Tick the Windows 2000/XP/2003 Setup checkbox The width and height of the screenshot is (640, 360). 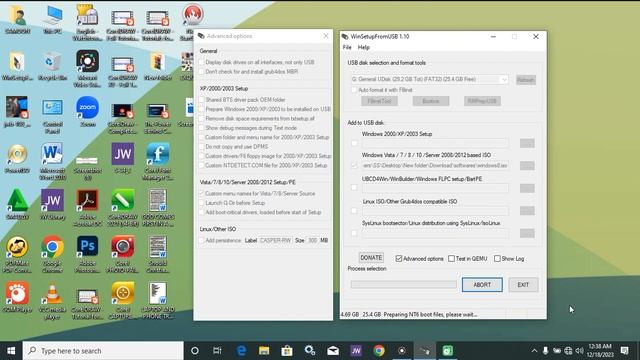(x=354, y=143)
